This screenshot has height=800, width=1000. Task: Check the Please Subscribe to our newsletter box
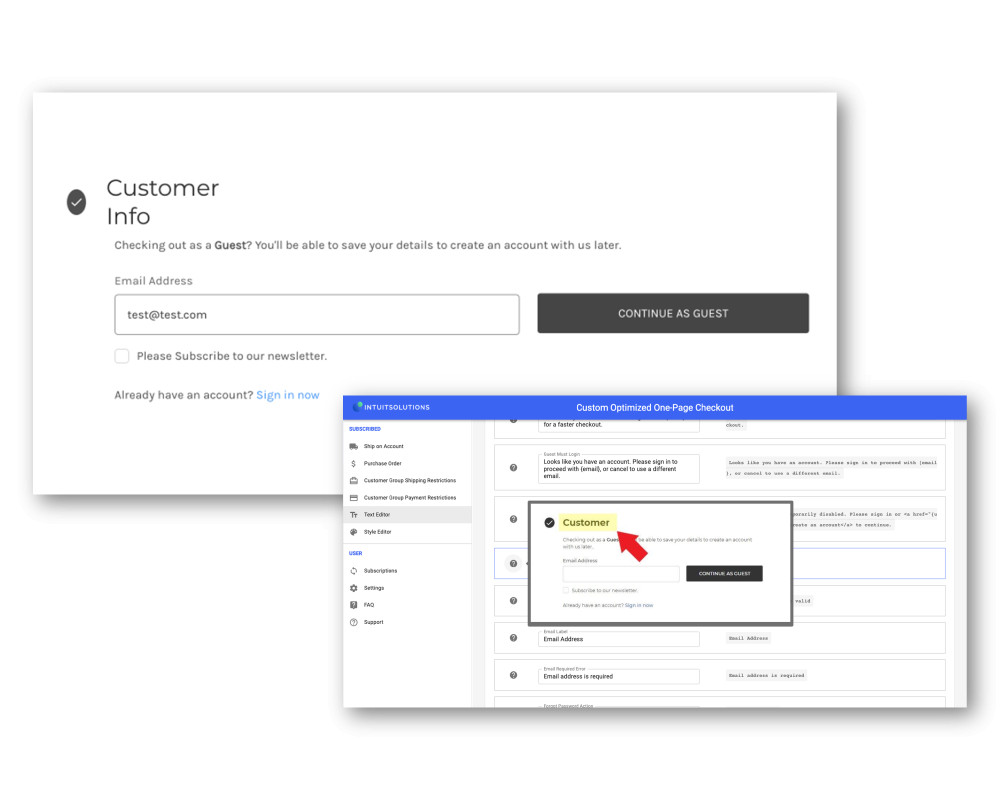tap(121, 355)
